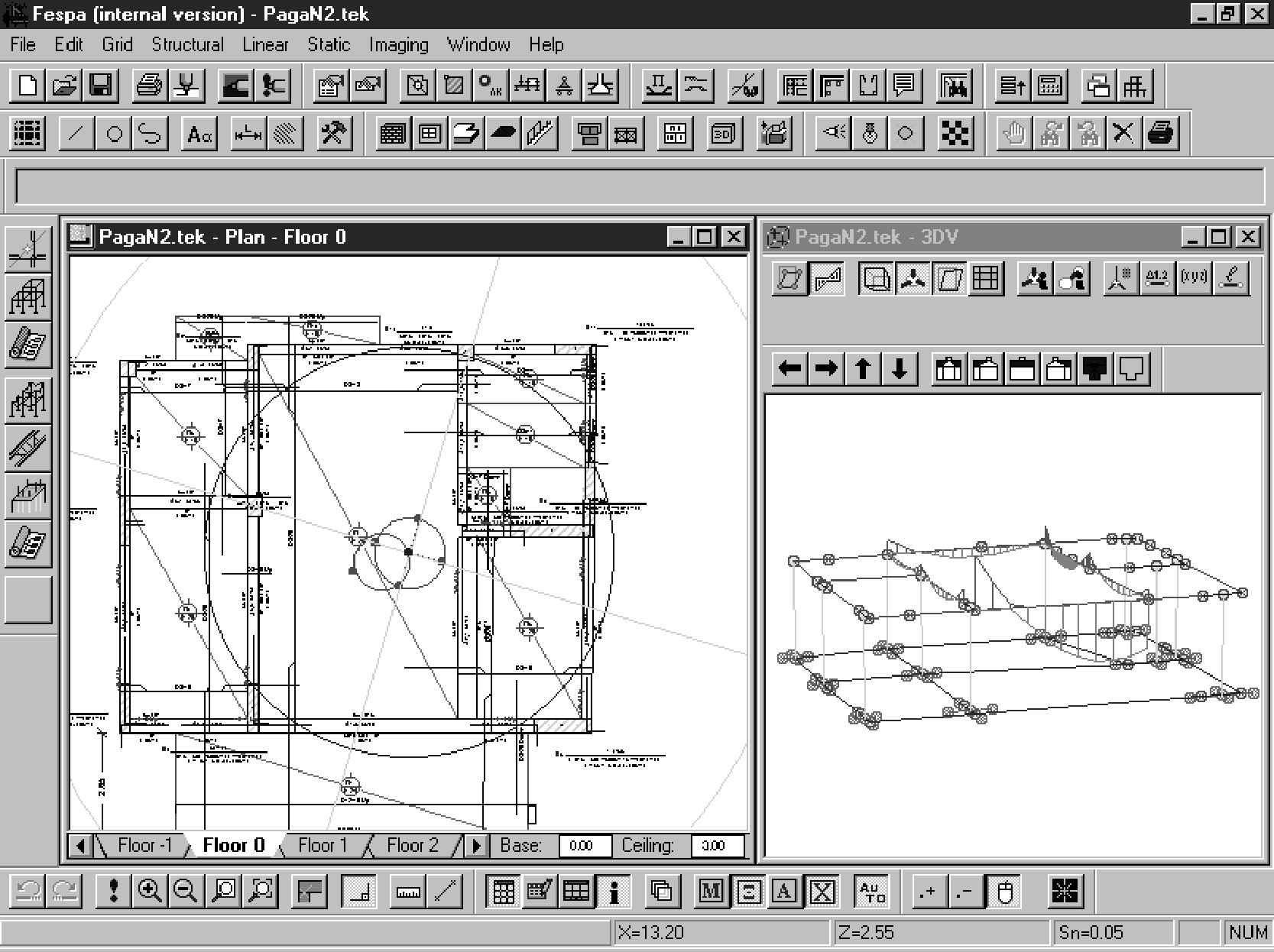Image resolution: width=1274 pixels, height=952 pixels.
Task: Toggle the grid view button in 3DV toolbar
Action: pyautogui.click(x=986, y=278)
